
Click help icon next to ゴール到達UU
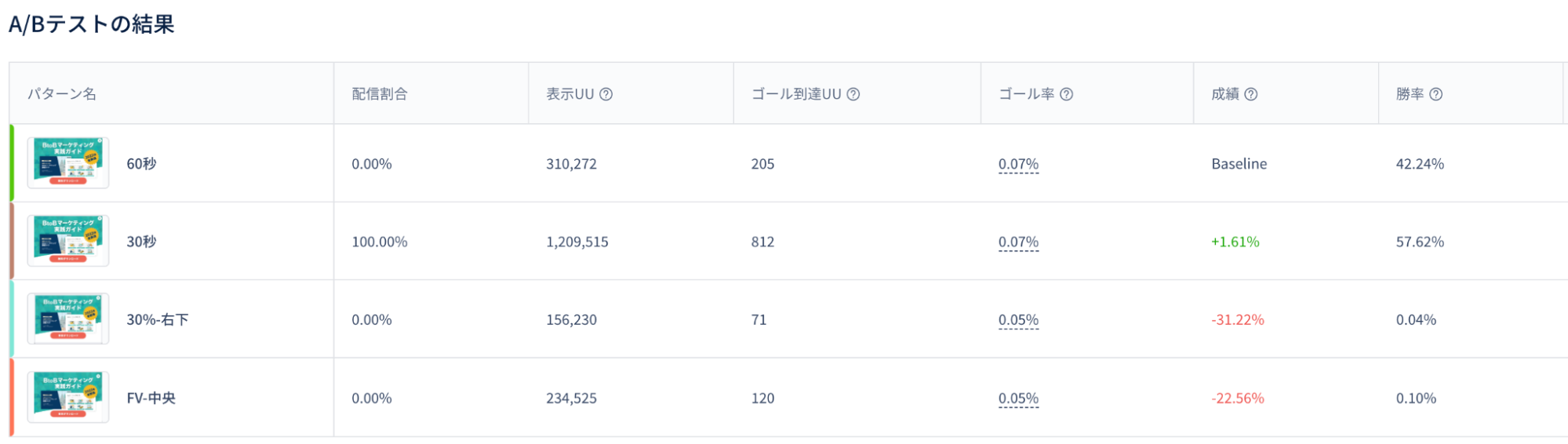(853, 94)
